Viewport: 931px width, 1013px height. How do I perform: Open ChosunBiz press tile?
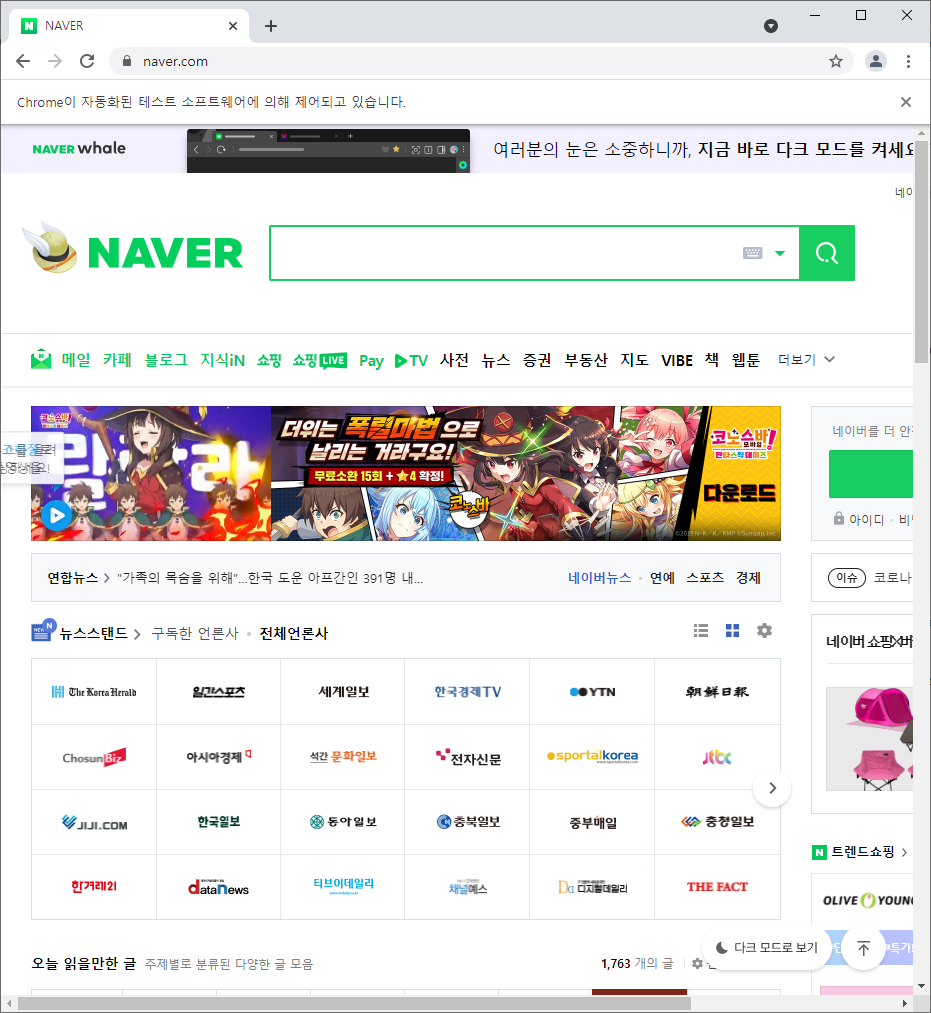click(94, 757)
